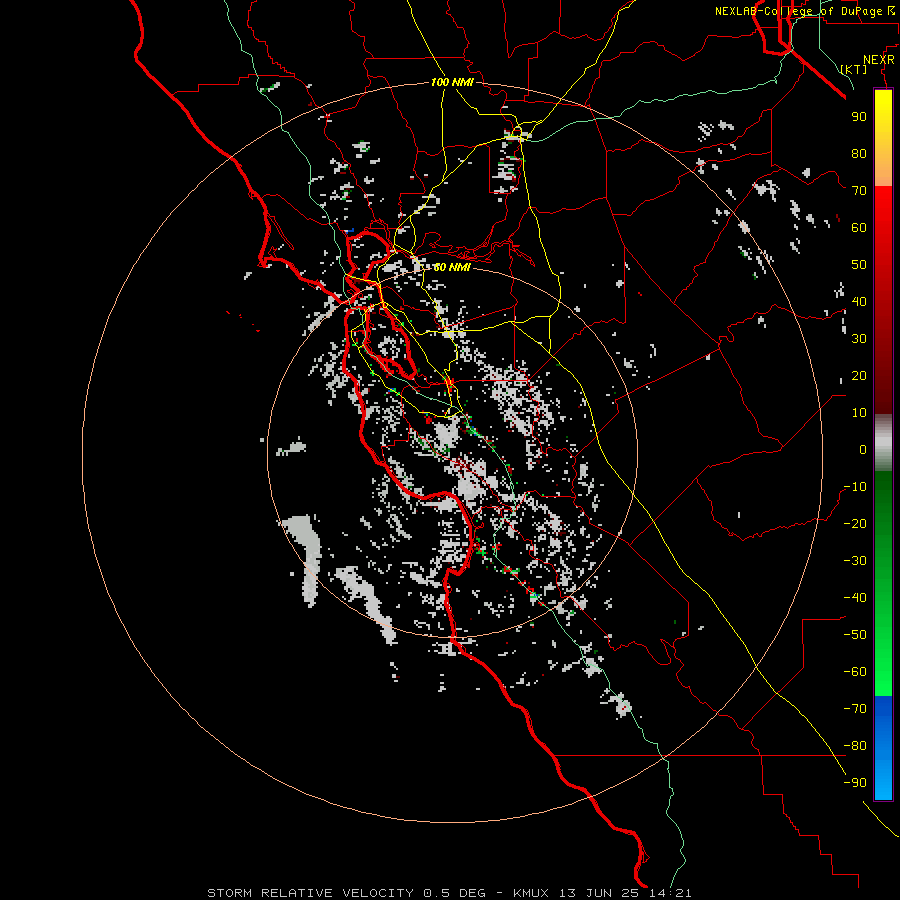
Task: Click the 100 NMI range ring label
Action: pos(452,82)
